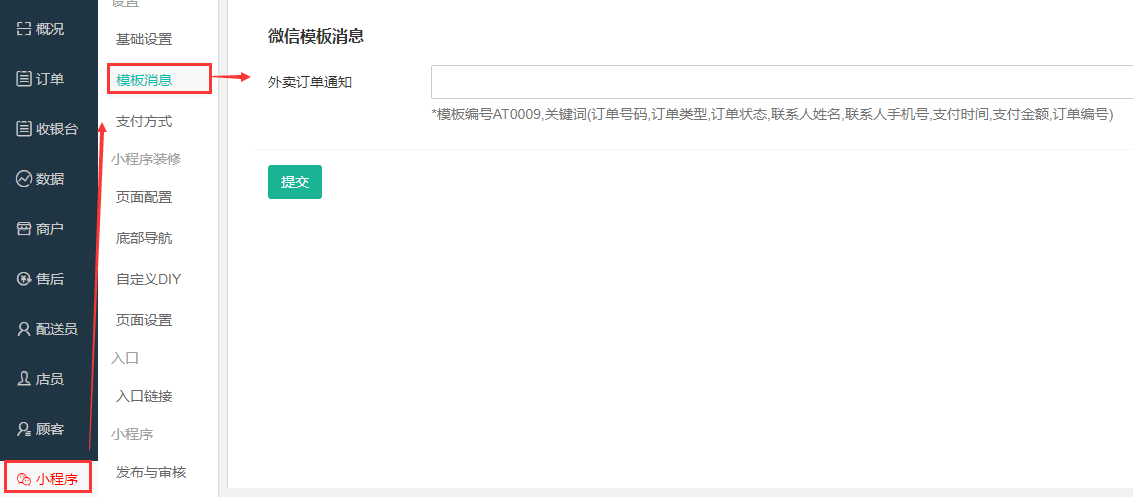Screen dimensions: 1133x497
Task: Click the 外卖订单通知 label
Action: [310, 82]
